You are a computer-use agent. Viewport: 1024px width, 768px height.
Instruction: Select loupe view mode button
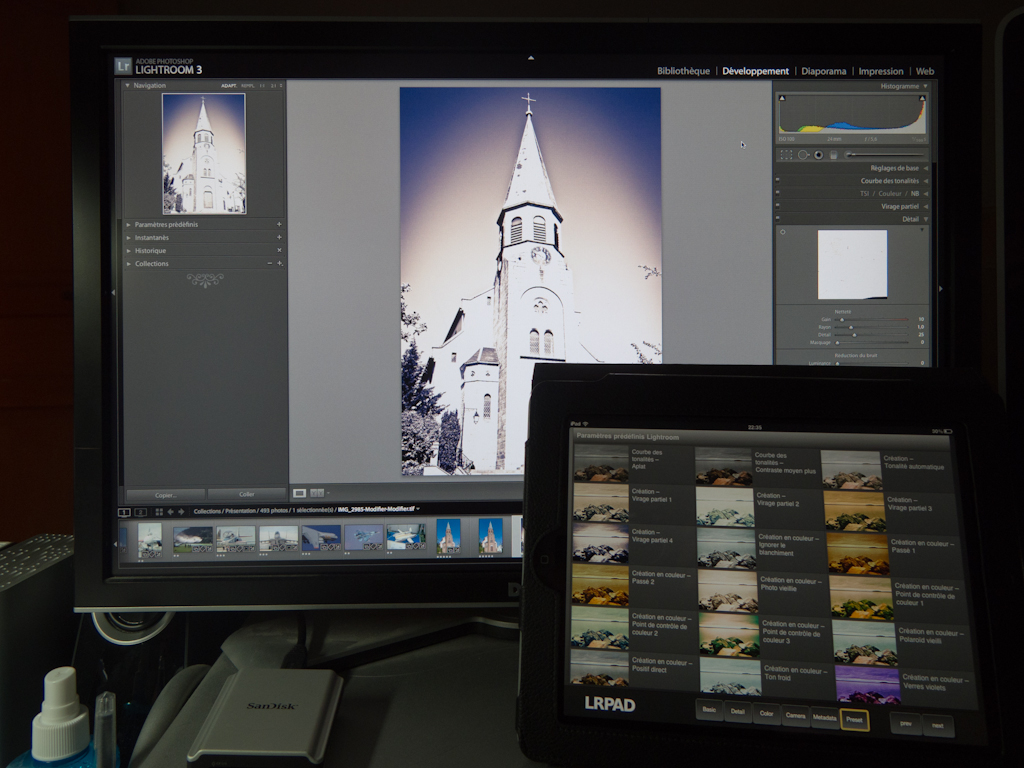[299, 493]
